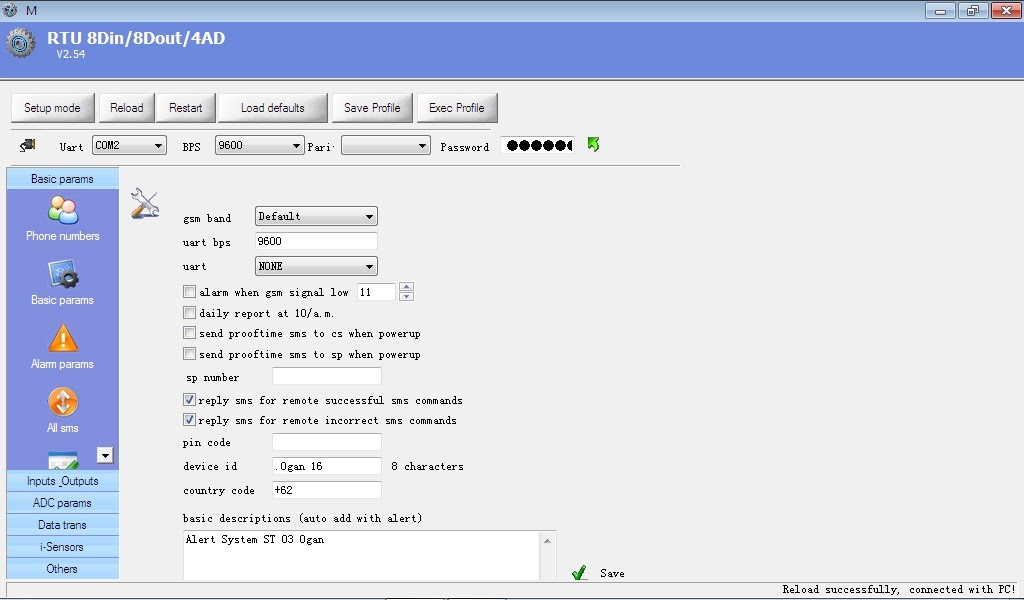1024x600 pixels.
Task: Click the Save Profile button
Action: click(x=372, y=108)
